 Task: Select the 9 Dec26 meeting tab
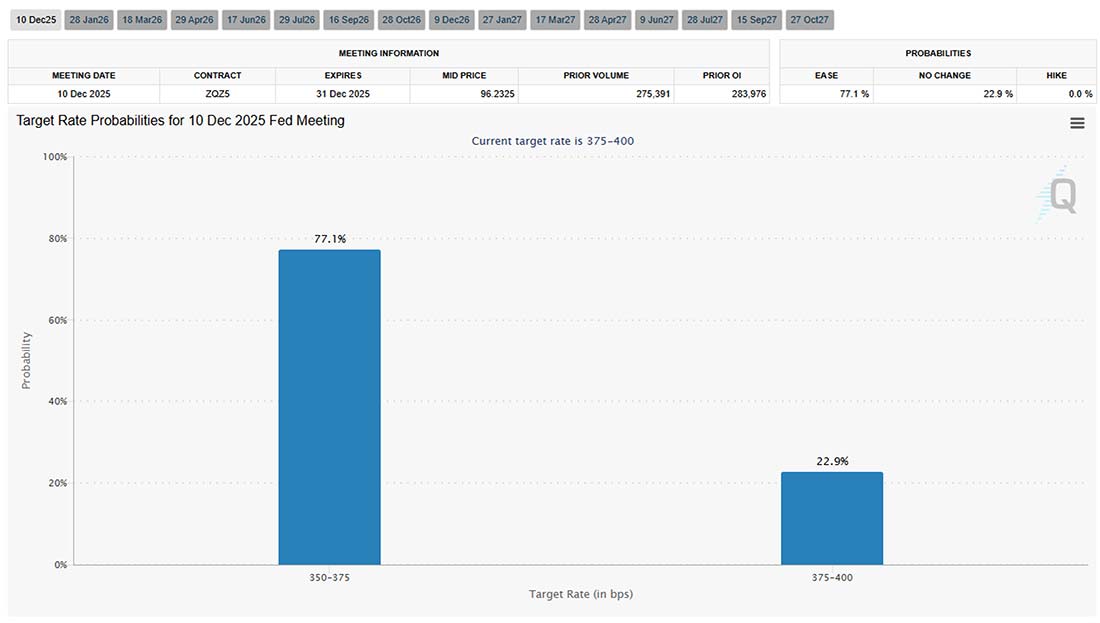pos(450,18)
